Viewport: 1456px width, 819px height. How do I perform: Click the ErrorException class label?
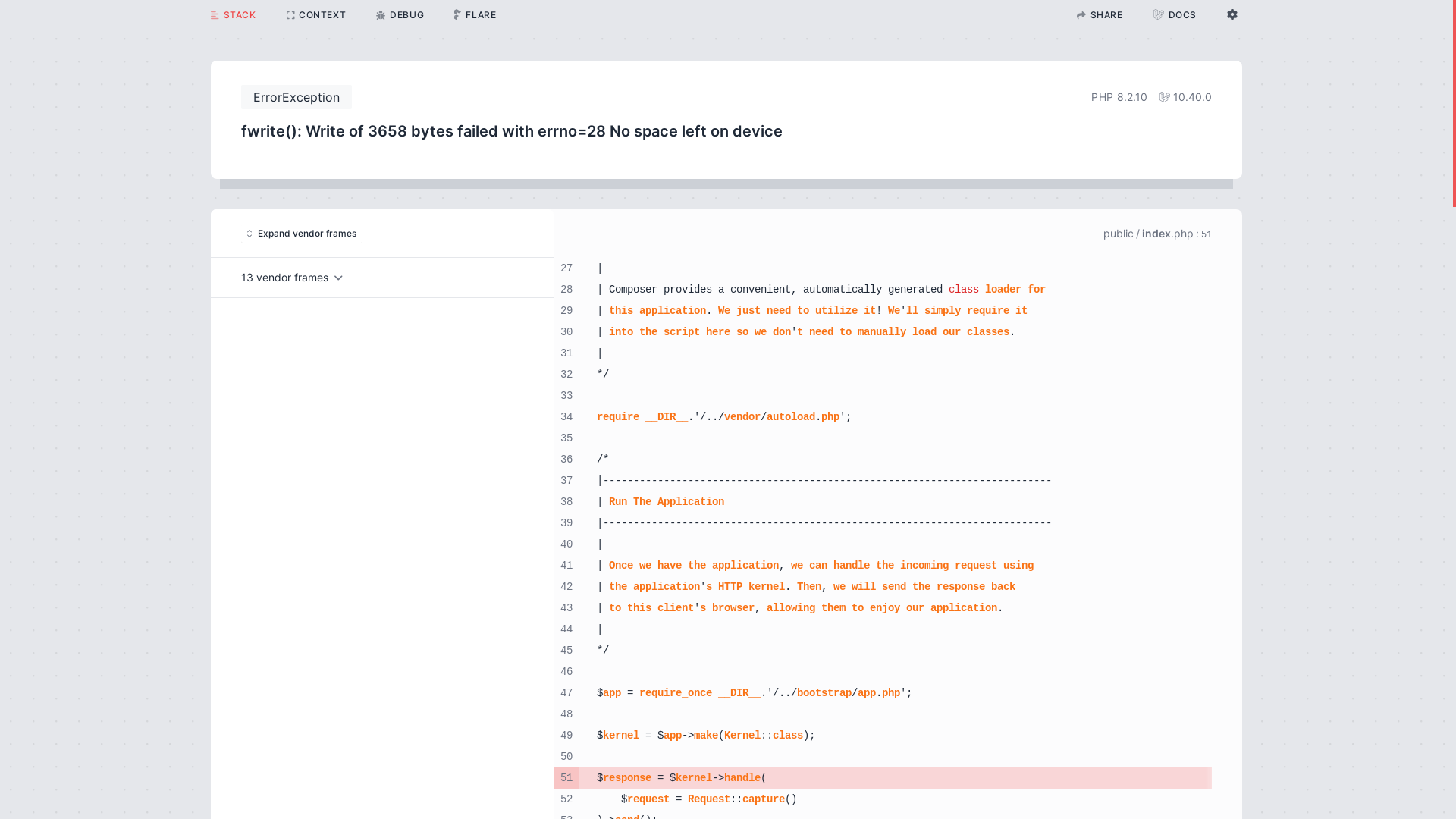297,97
